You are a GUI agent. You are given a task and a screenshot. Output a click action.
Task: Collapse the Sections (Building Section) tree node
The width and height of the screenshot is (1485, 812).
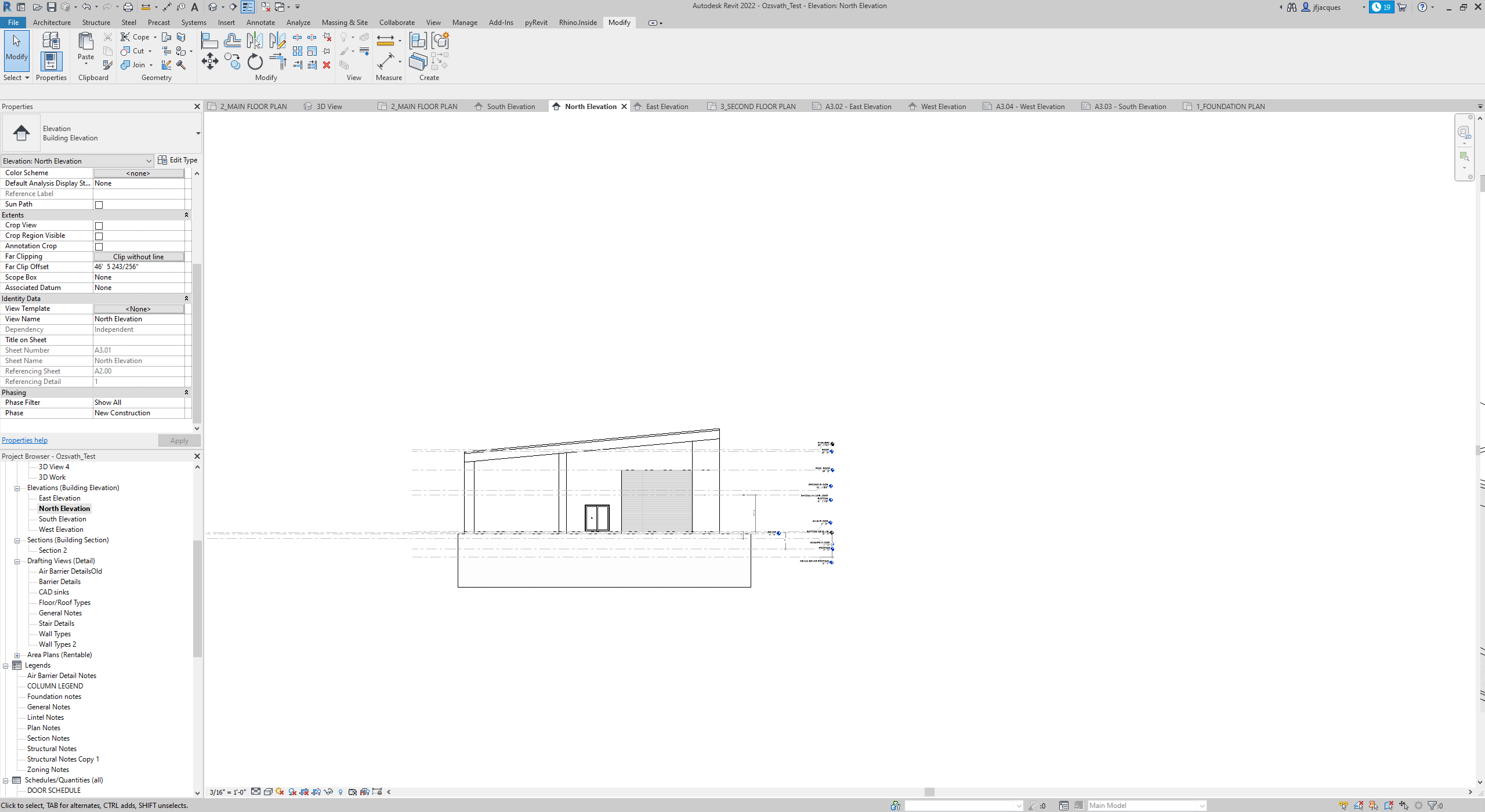pyautogui.click(x=17, y=540)
